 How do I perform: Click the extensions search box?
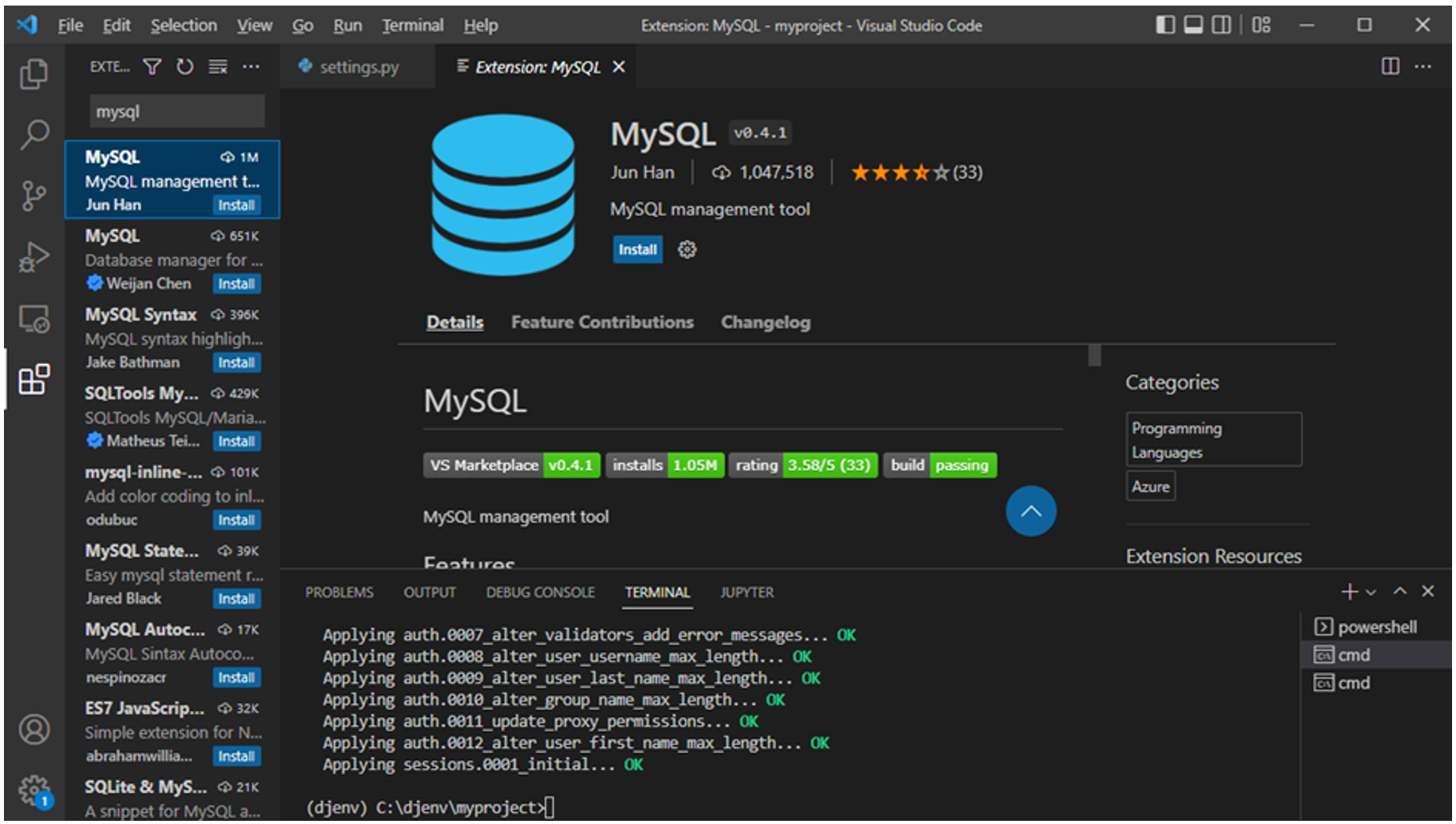[x=177, y=112]
